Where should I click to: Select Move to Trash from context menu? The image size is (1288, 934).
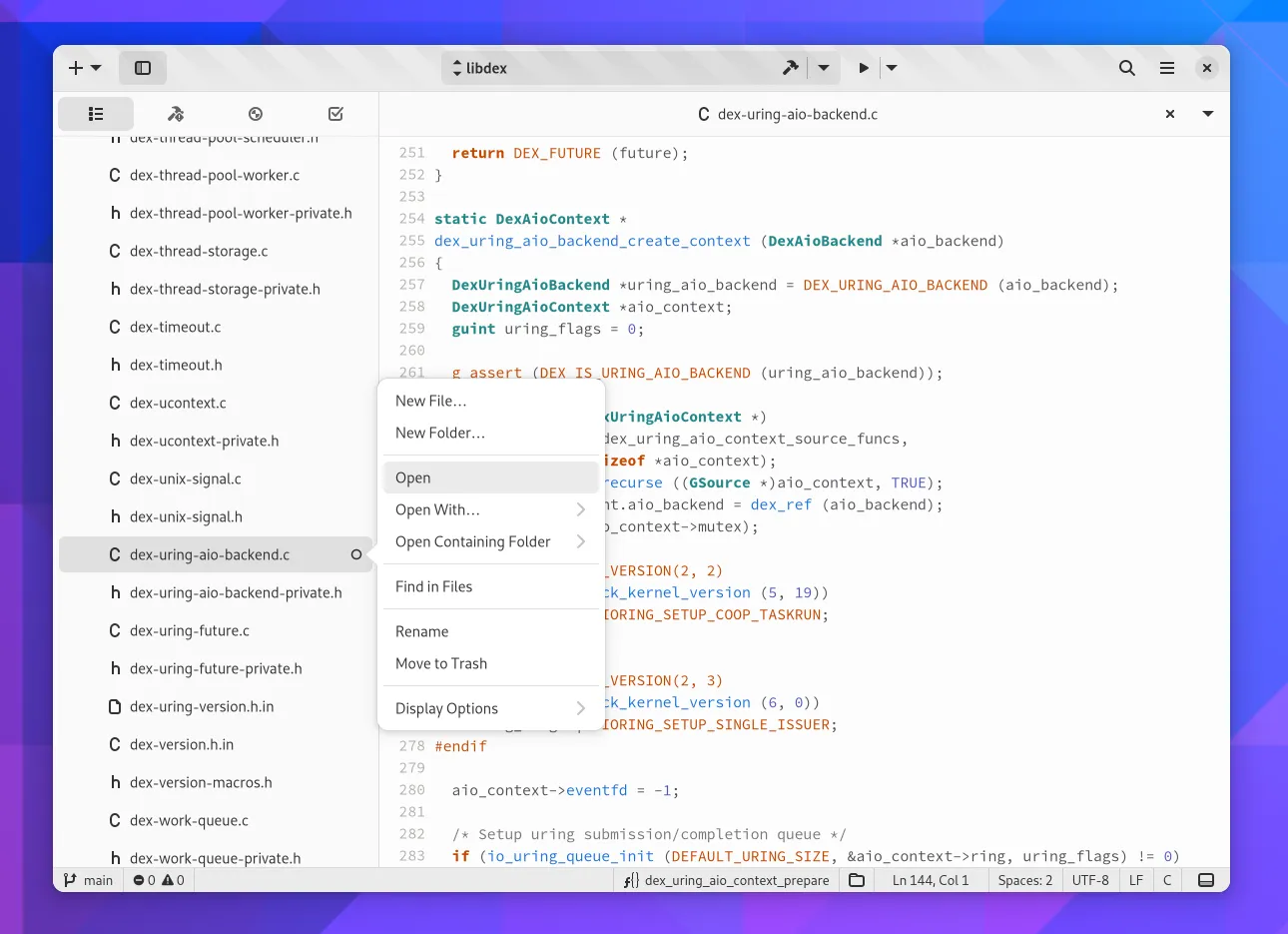pyautogui.click(x=441, y=663)
